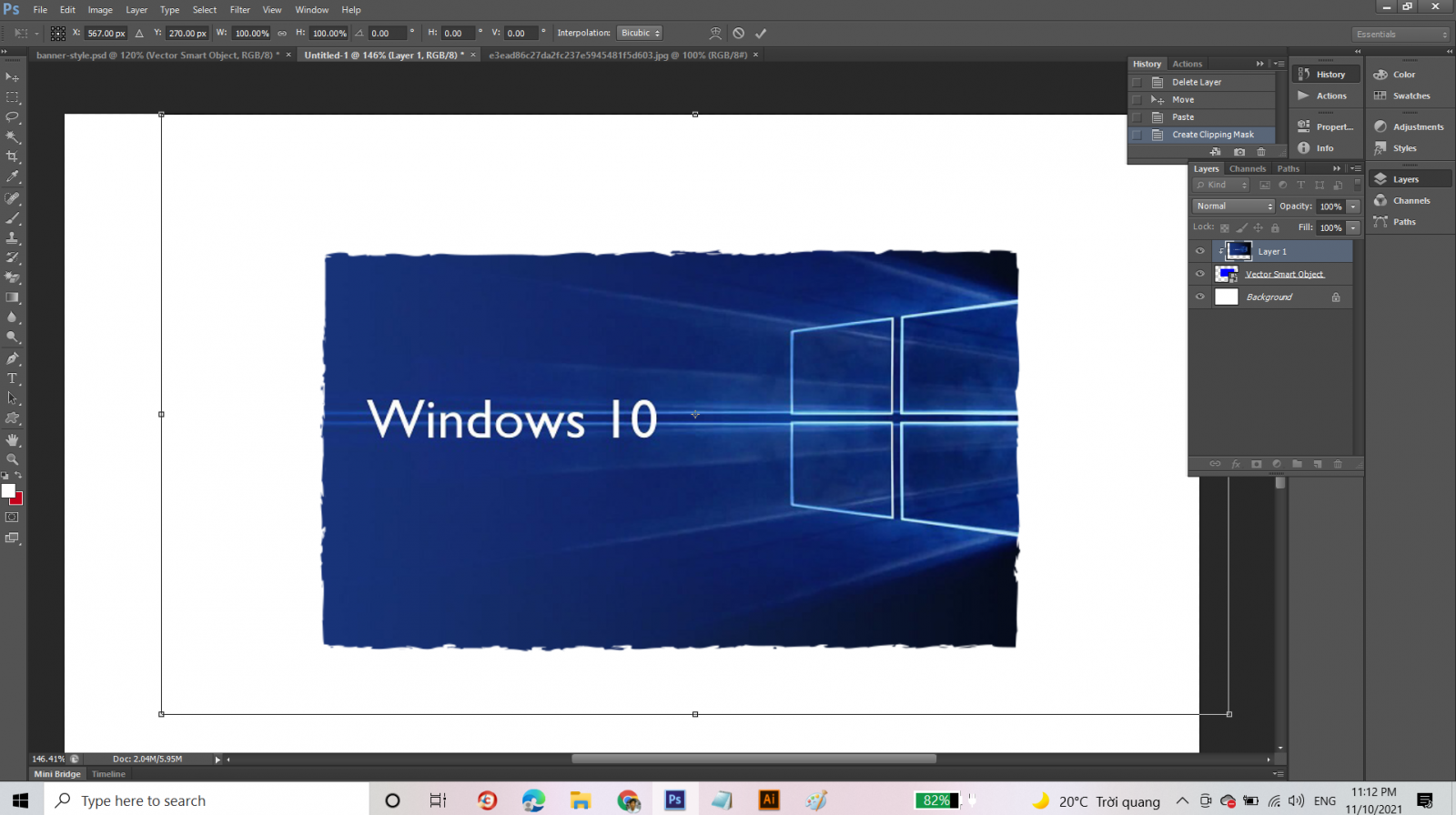This screenshot has width=1456, height=815.
Task: Open the Adjustments panel button
Action: (1410, 126)
